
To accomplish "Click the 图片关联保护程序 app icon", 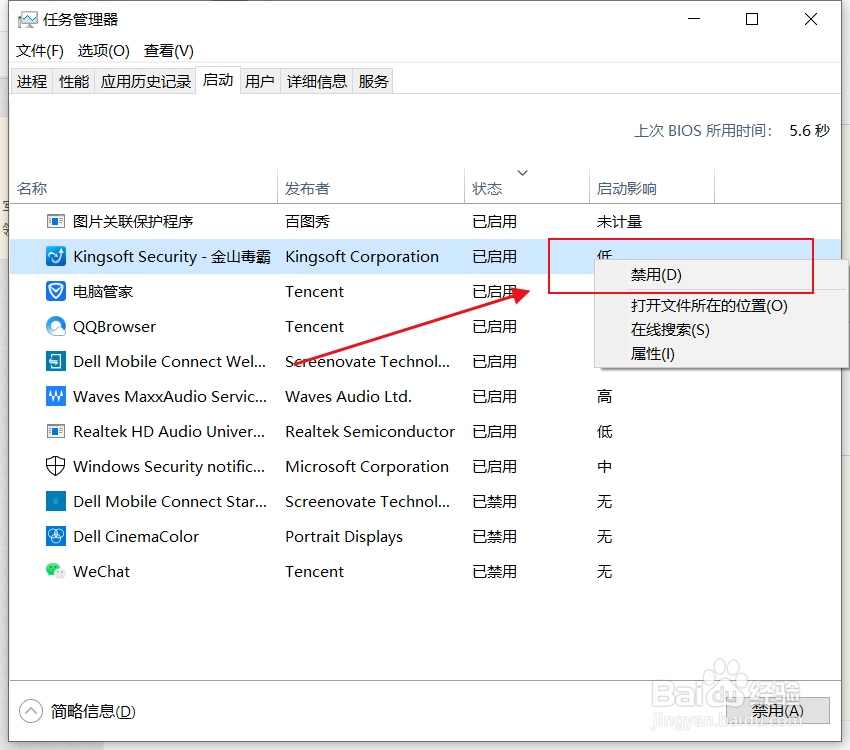I will [55, 221].
